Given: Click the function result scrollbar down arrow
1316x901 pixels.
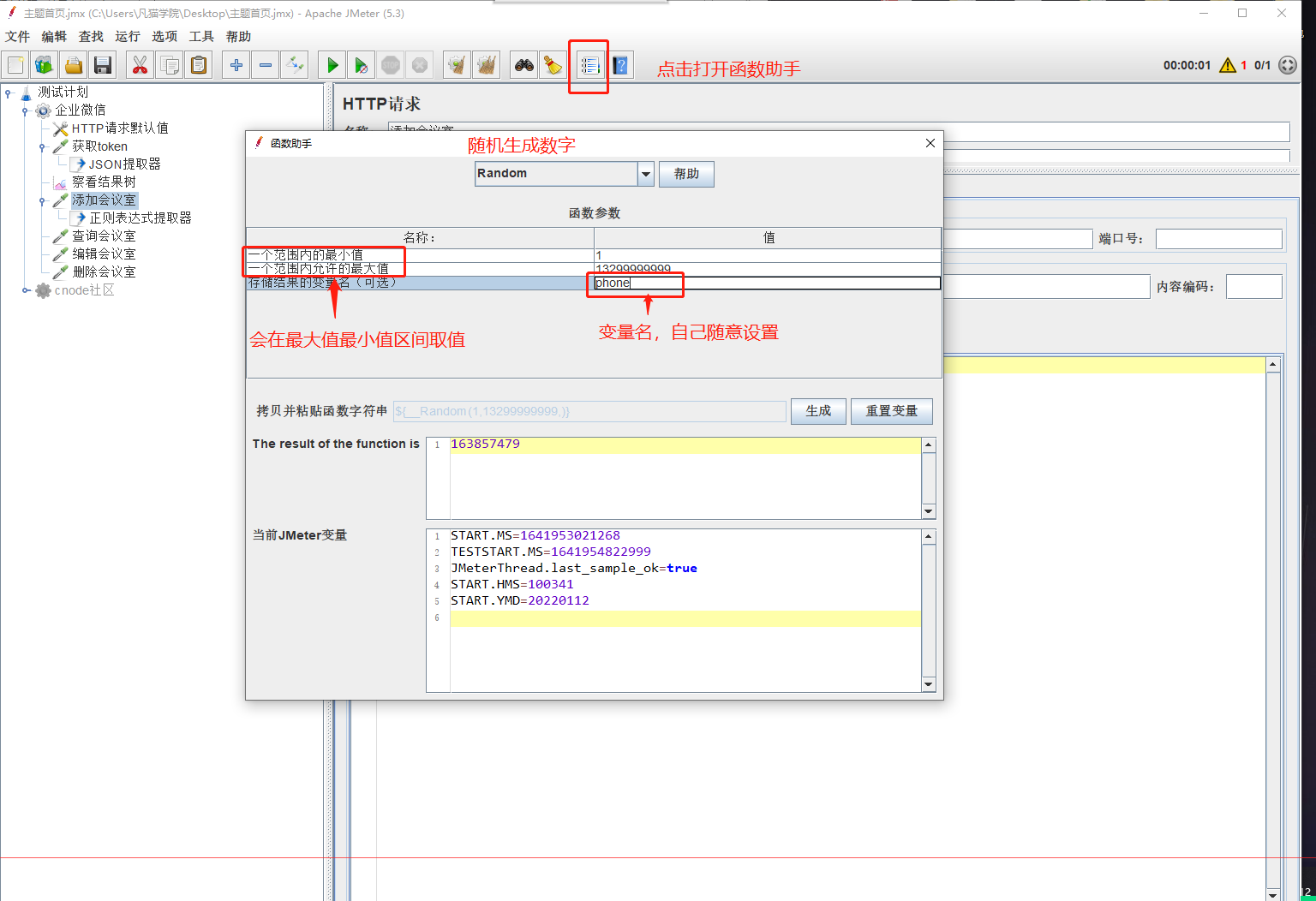Looking at the screenshot, I should coord(929,511).
